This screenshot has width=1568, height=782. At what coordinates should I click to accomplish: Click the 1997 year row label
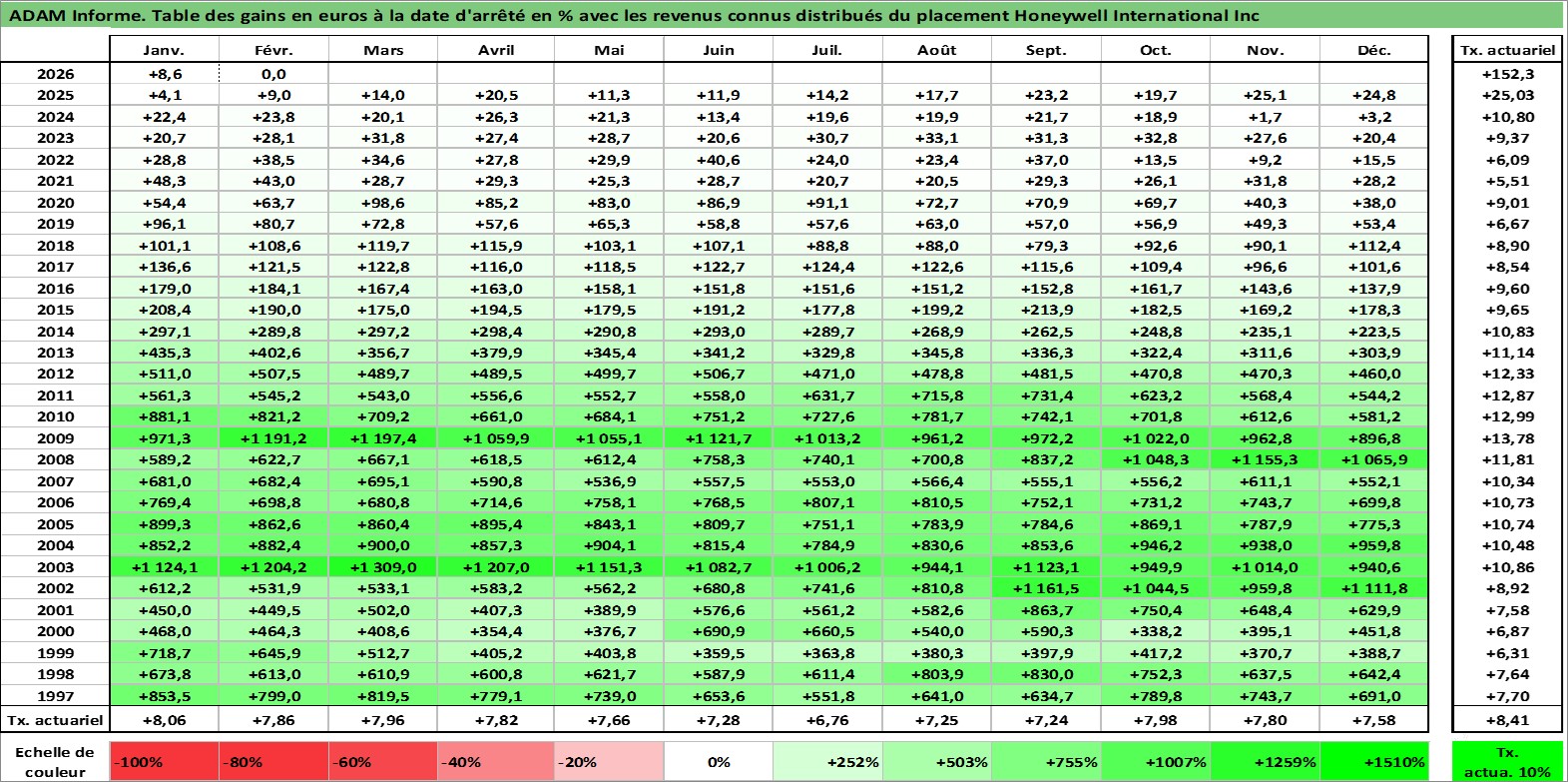pyautogui.click(x=55, y=696)
